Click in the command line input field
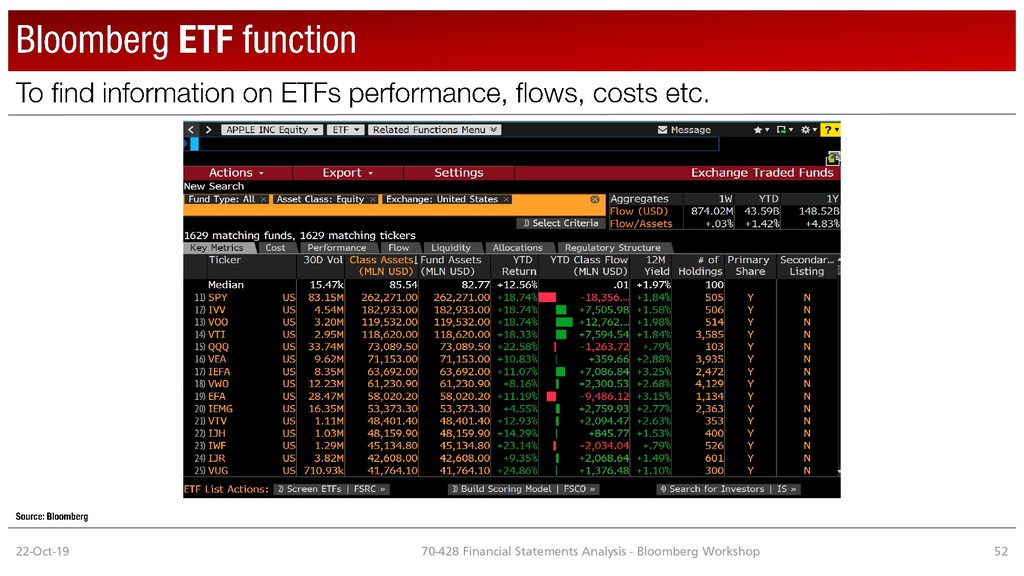Viewport: 1024px width, 576px height. [457, 144]
